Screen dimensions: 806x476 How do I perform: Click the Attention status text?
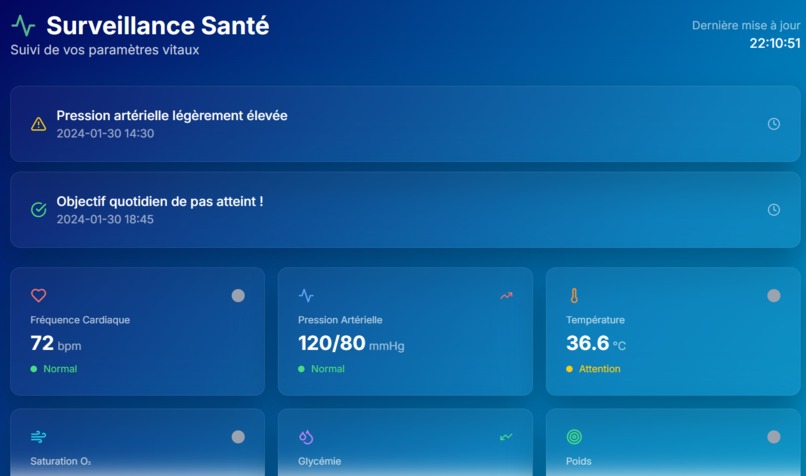click(x=600, y=369)
